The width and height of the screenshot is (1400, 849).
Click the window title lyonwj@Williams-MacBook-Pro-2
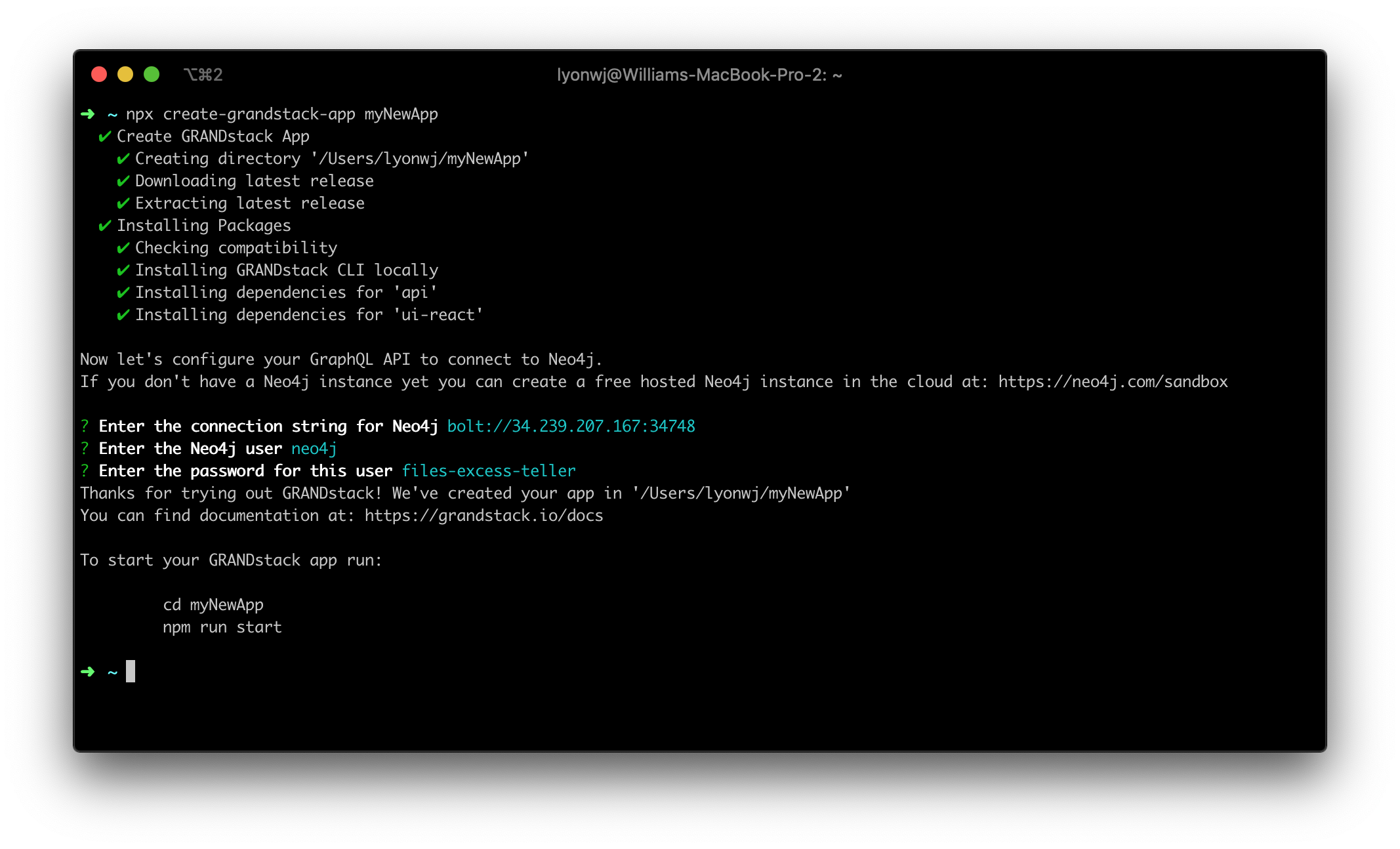click(699, 75)
